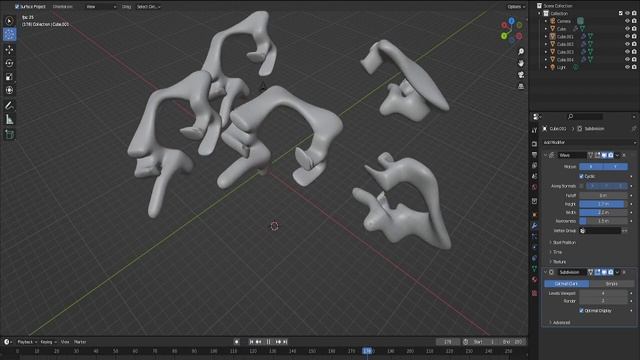This screenshot has height=360, width=640.
Task: Open the Marker menu in timeline
Action: click(80, 342)
